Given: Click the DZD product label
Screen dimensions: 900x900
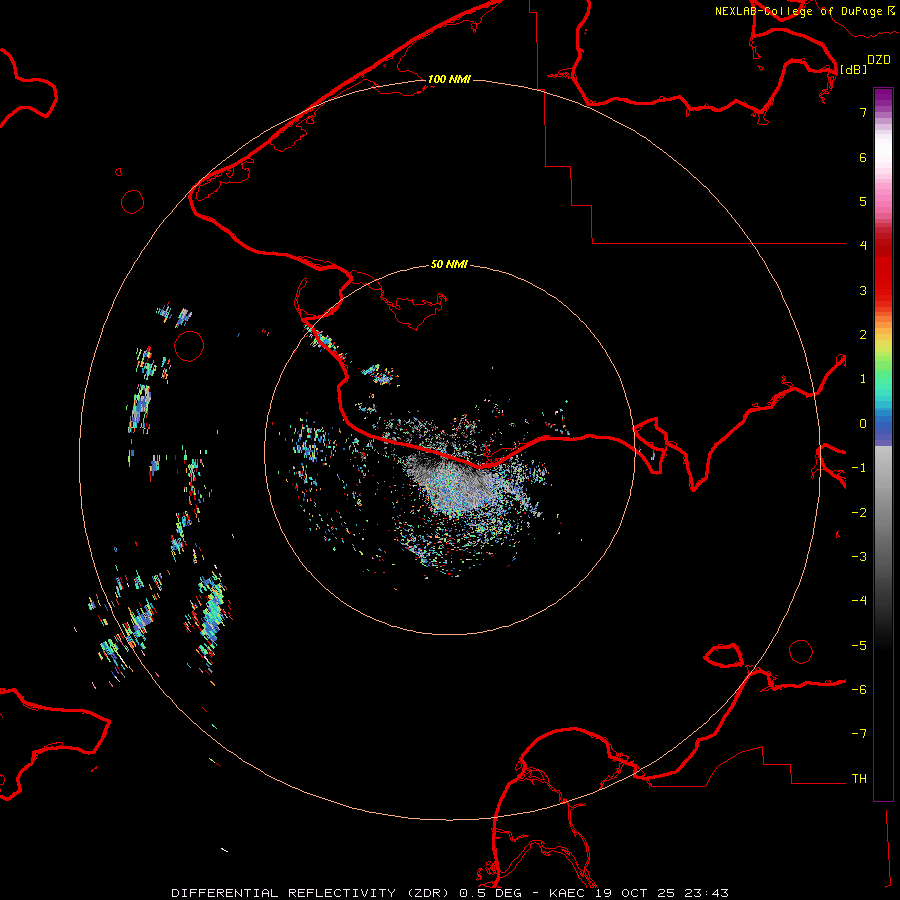Looking at the screenshot, I should (x=879, y=60).
